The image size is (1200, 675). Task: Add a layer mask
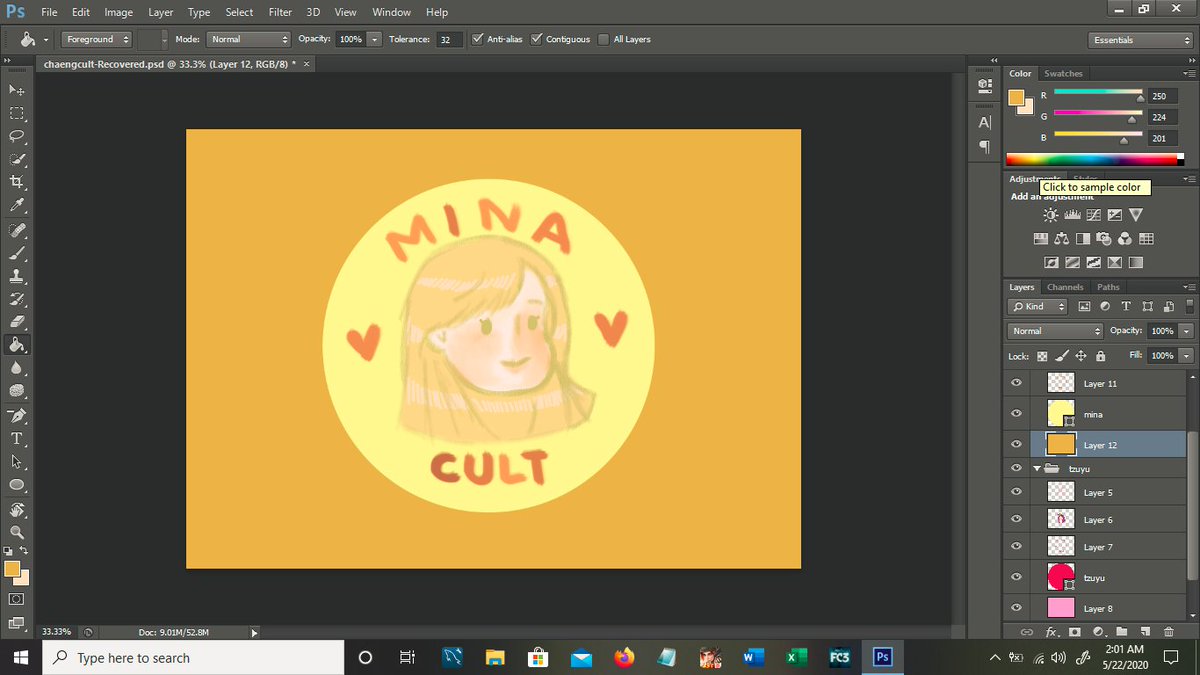pyautogui.click(x=1075, y=632)
